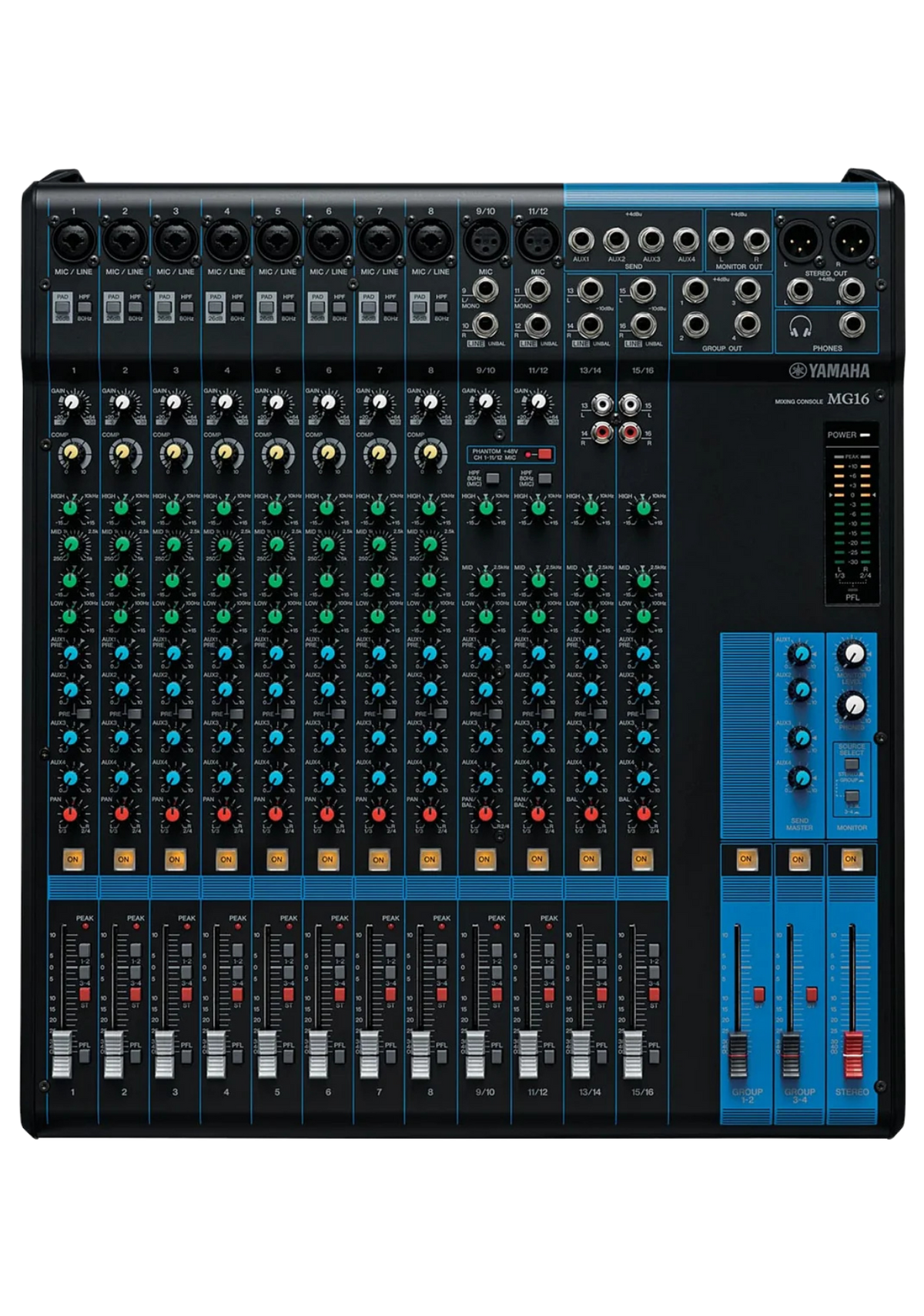Select the MONITOR OUT L jack
The width and height of the screenshot is (924, 1316).
(x=721, y=241)
